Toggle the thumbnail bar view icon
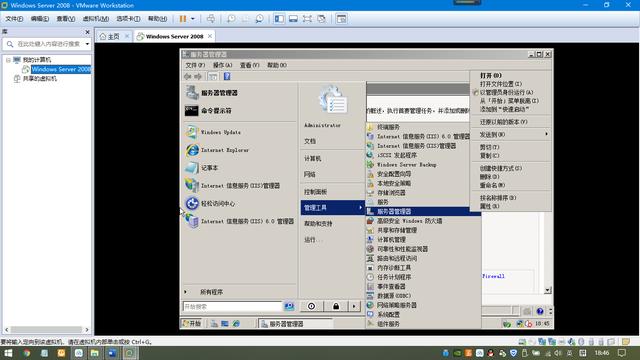Screen dimensions: 640x360 pos(293,19)
